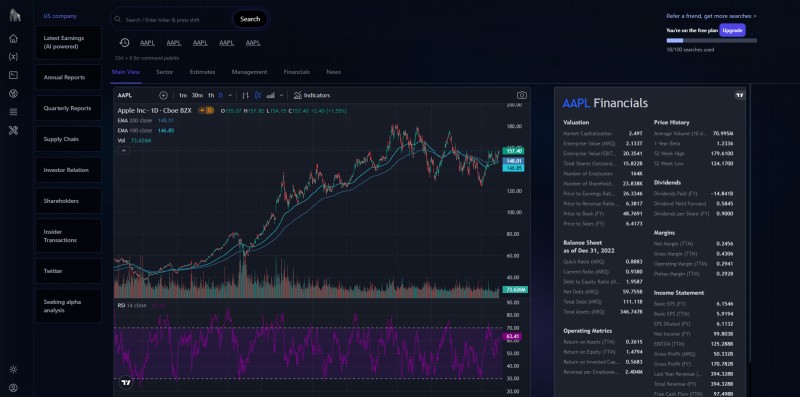Click TradingView logo in Financials panel
The image size is (800, 397).
click(740, 95)
